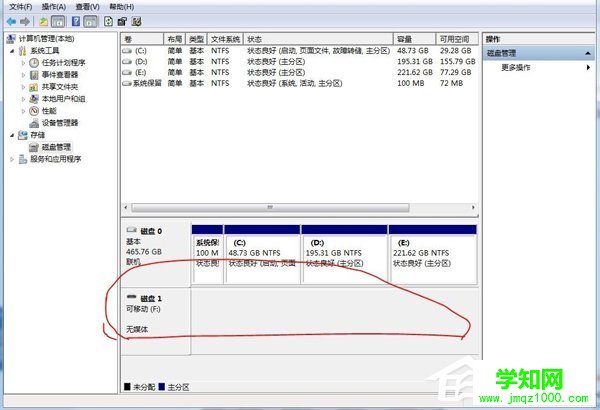The image size is (600, 410).
Task: Open the 文件(F) menu
Action: click(20, 7)
